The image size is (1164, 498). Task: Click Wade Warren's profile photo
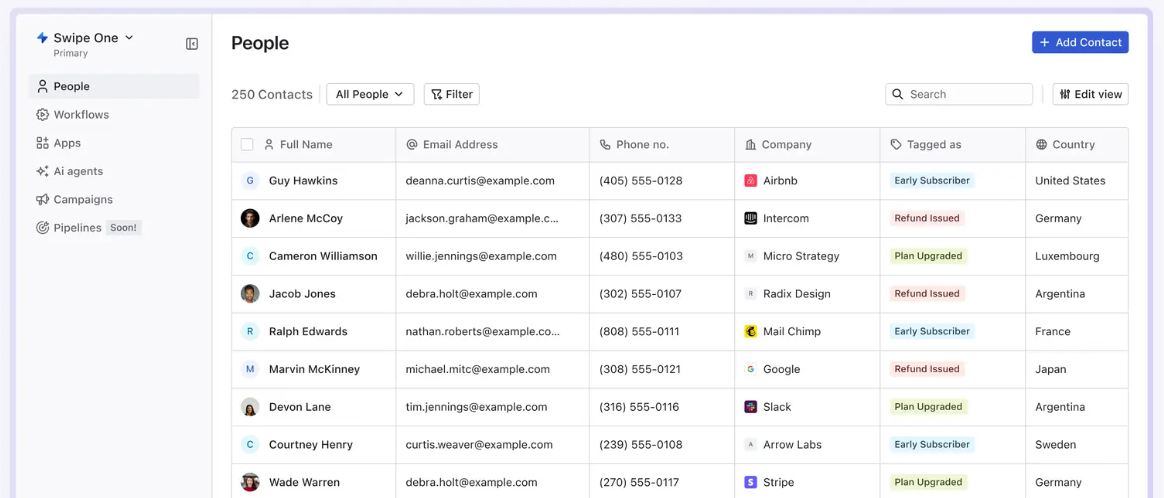click(x=250, y=482)
